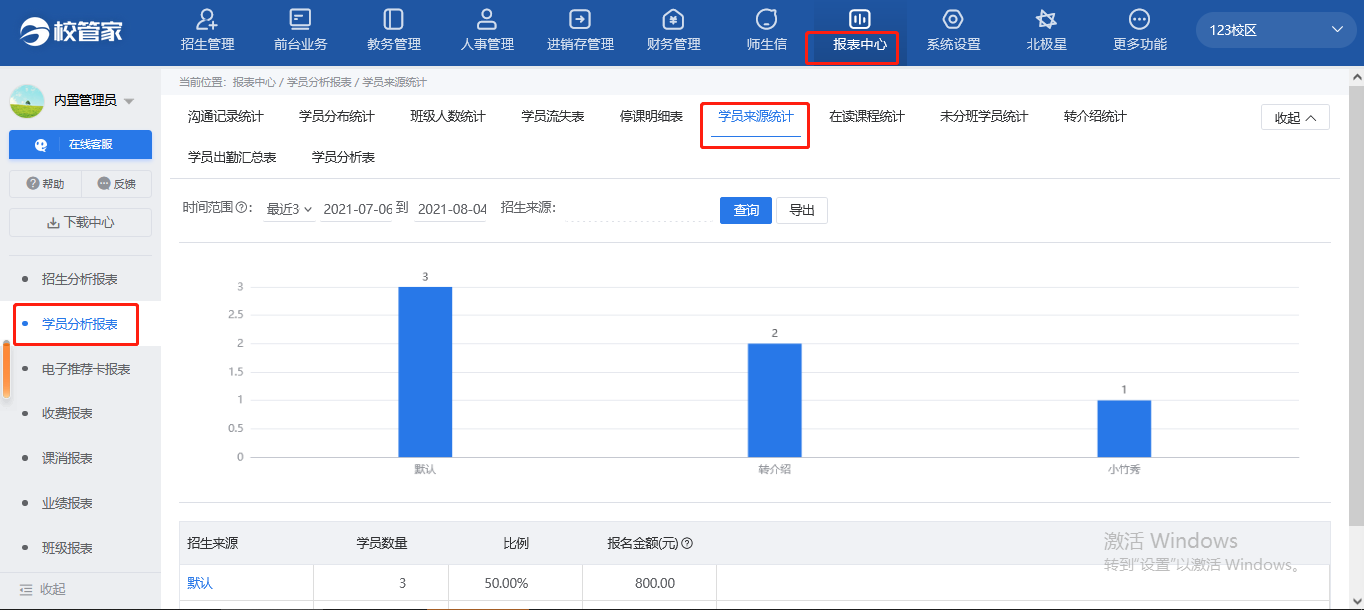Click help icon beside 报名金额(元)
The height and width of the screenshot is (610, 1364).
687,544
